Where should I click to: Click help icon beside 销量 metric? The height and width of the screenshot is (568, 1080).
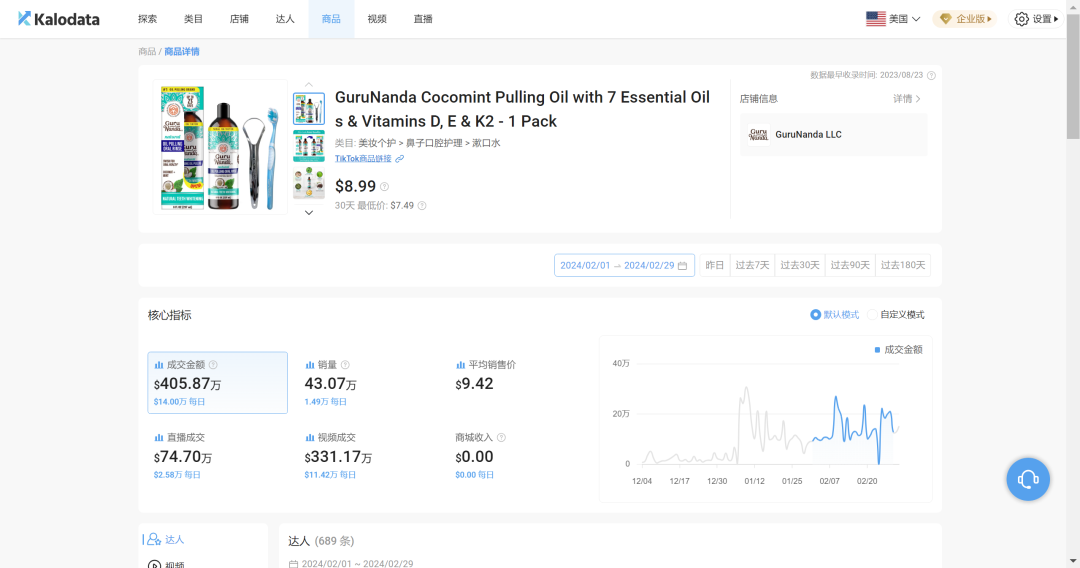coord(345,366)
